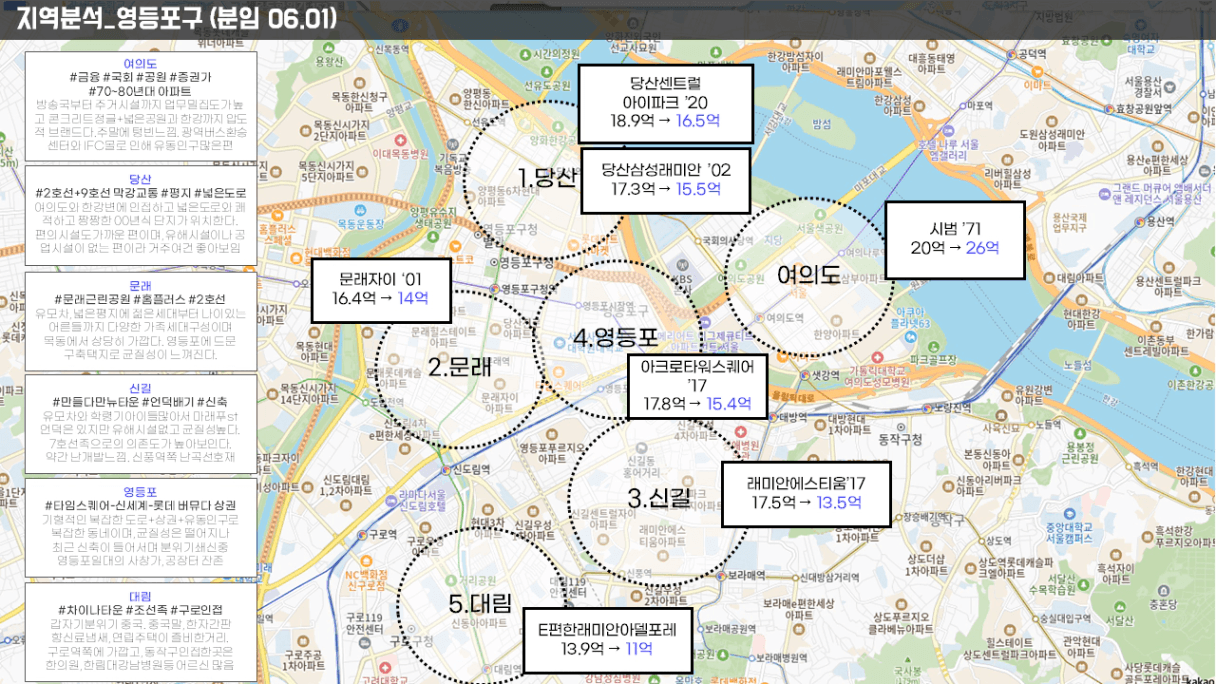
Task: Click the 3.신길 area label
Action: click(x=659, y=496)
